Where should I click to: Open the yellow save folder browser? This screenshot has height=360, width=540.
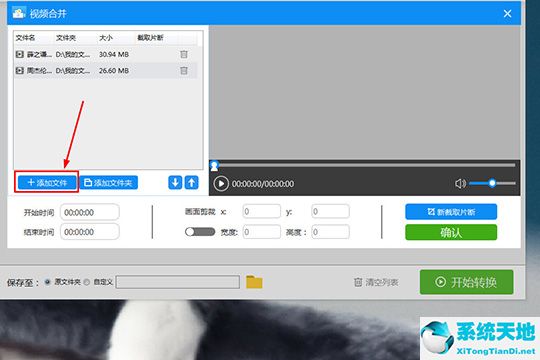pos(254,282)
